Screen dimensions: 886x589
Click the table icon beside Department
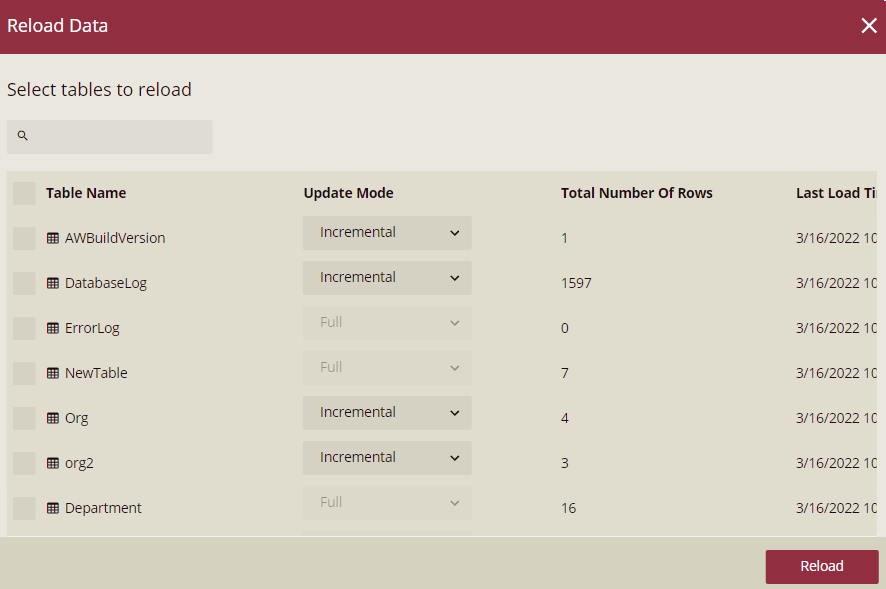click(51, 507)
